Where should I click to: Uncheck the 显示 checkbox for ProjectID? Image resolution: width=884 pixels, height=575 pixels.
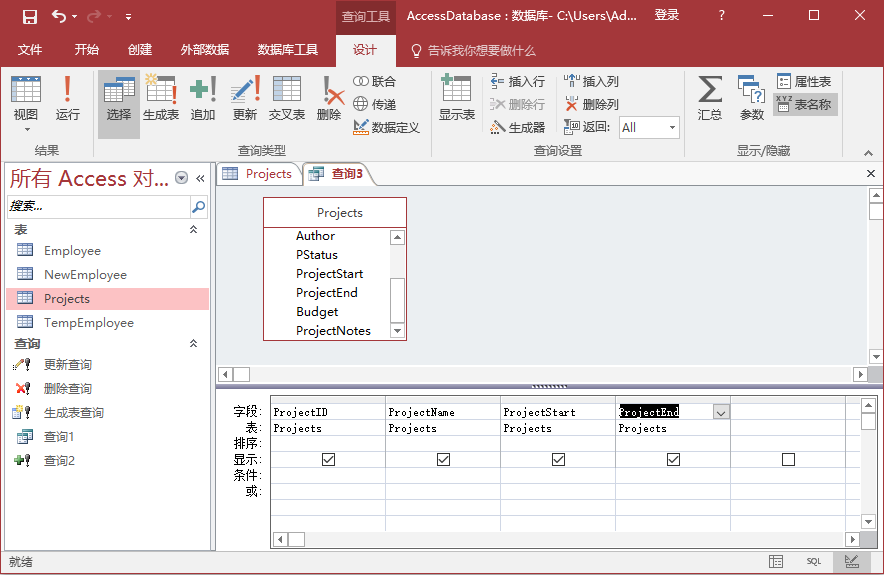329,460
